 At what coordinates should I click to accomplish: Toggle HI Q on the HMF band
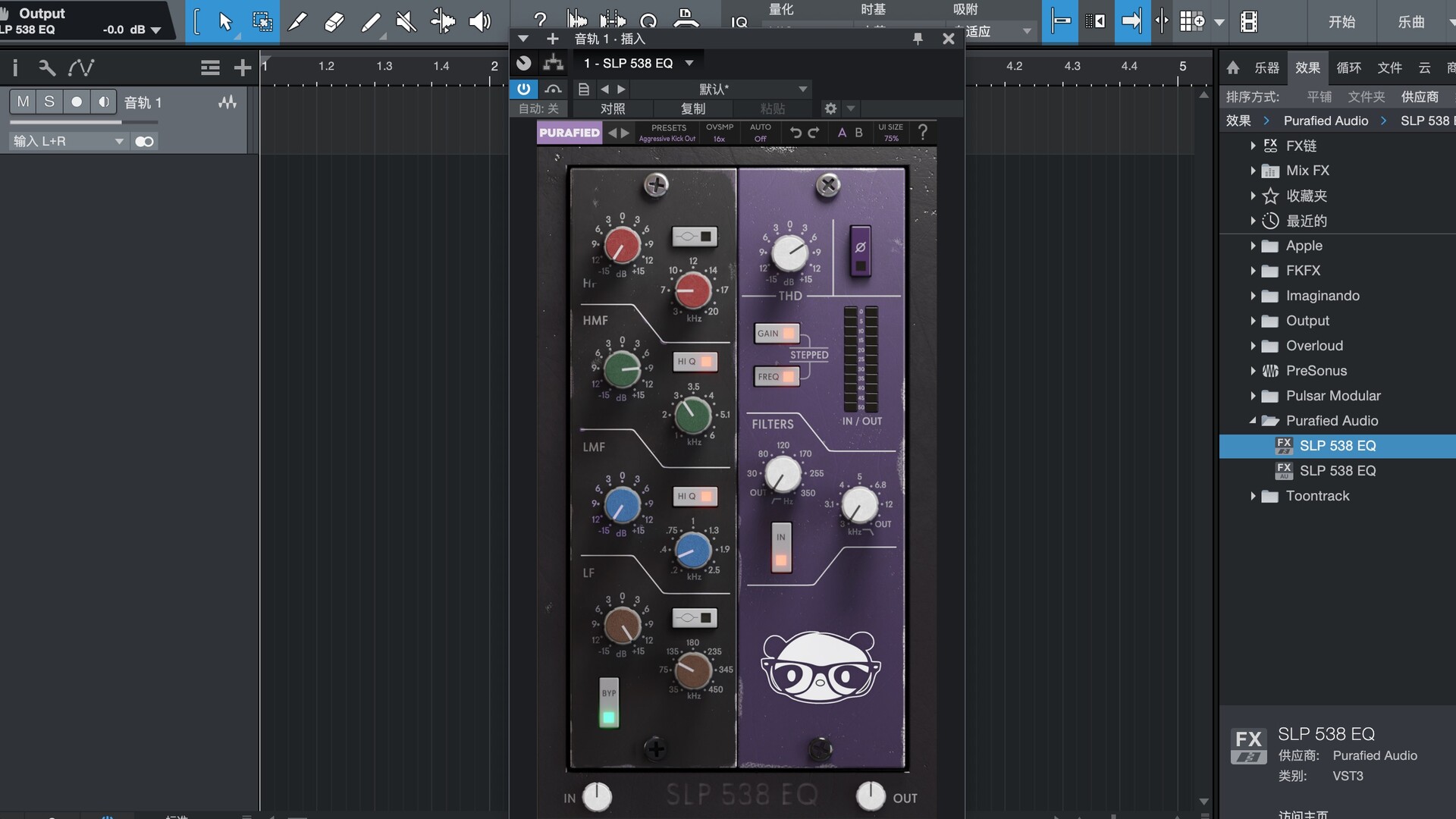(x=695, y=362)
